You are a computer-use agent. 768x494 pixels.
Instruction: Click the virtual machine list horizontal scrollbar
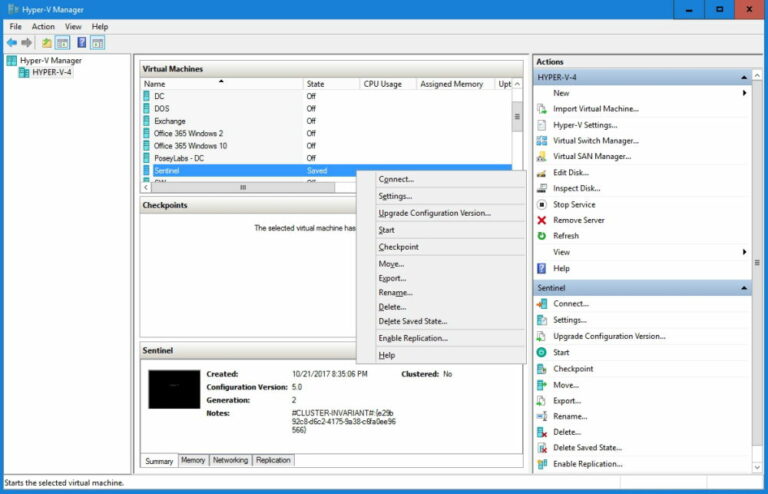241,187
